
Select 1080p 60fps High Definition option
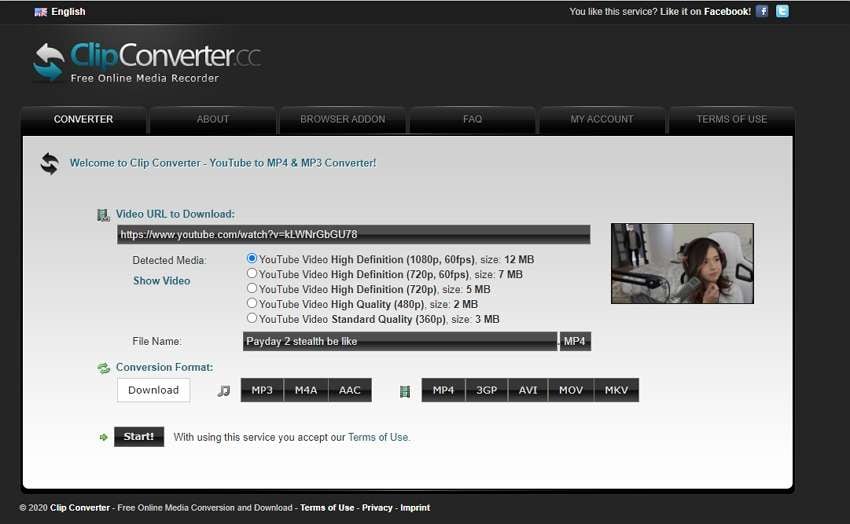(252, 258)
